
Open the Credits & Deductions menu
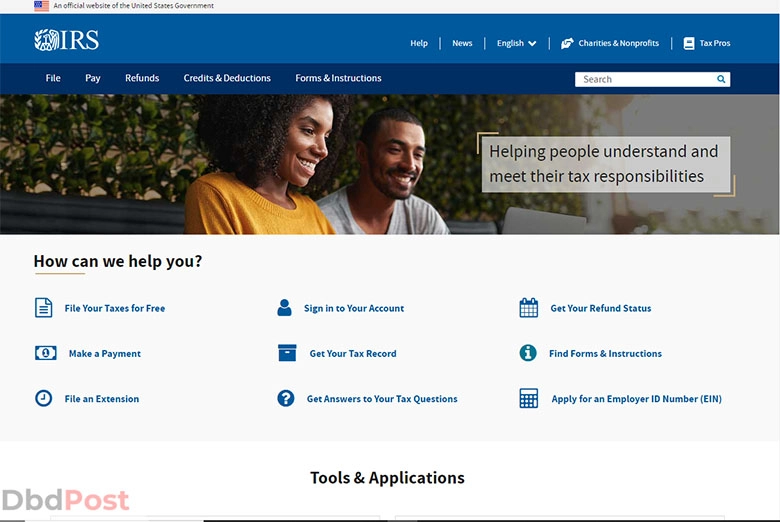227,78
